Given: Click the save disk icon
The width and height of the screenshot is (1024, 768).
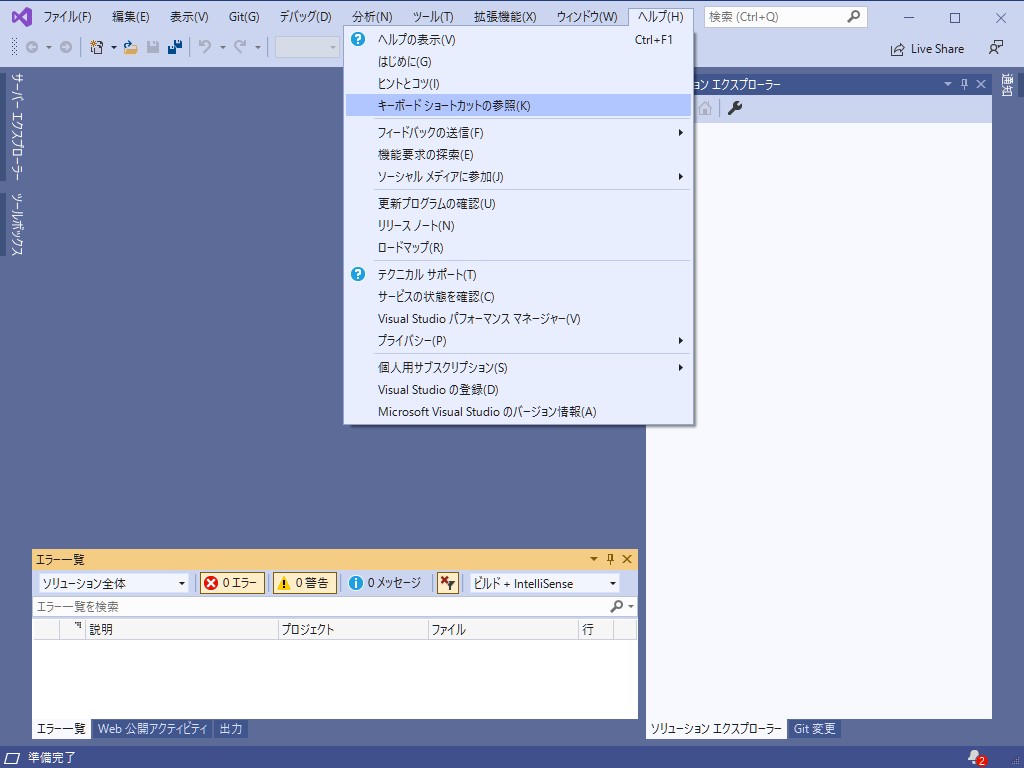Looking at the screenshot, I should tap(153, 47).
